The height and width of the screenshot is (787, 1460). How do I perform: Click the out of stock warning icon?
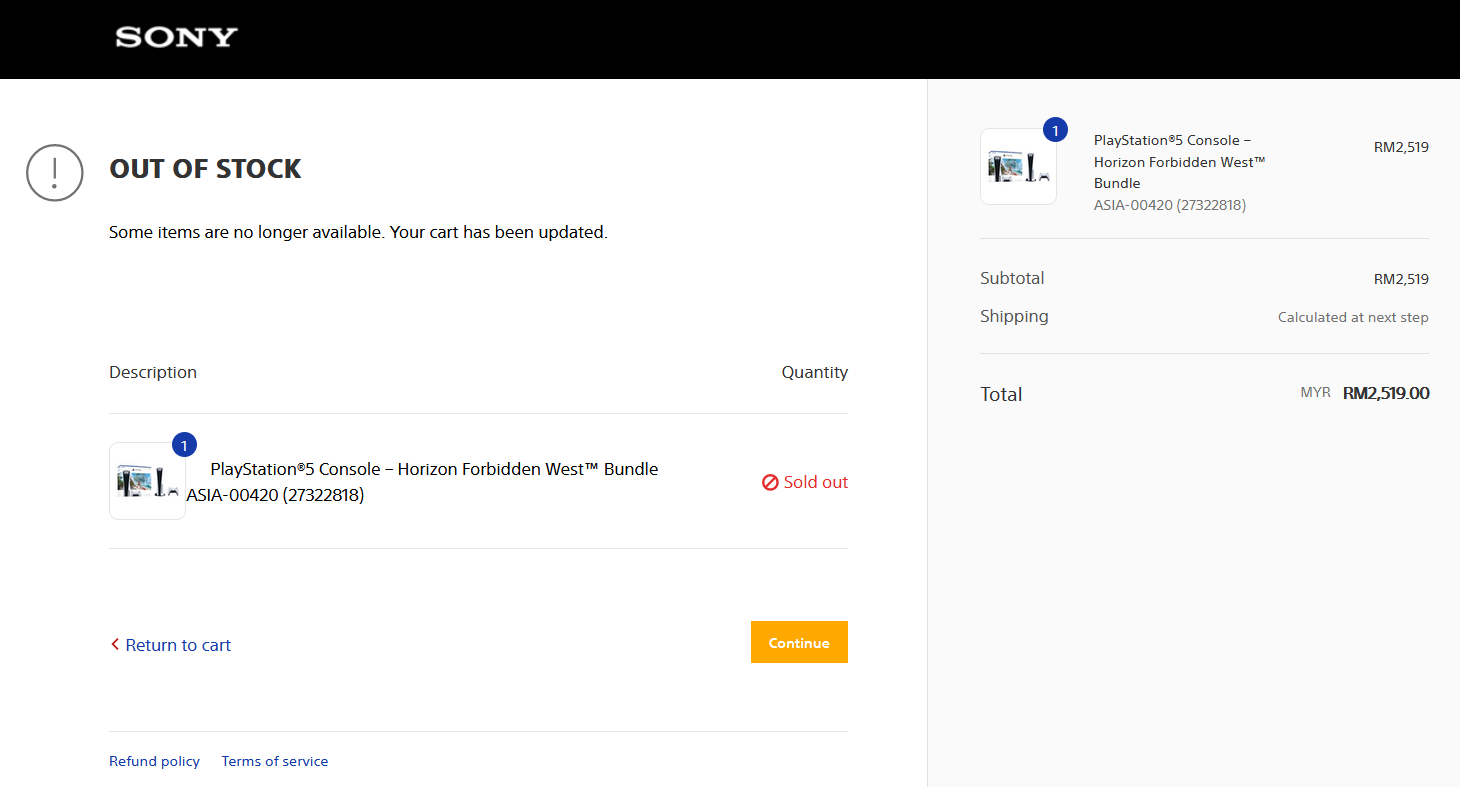(54, 172)
